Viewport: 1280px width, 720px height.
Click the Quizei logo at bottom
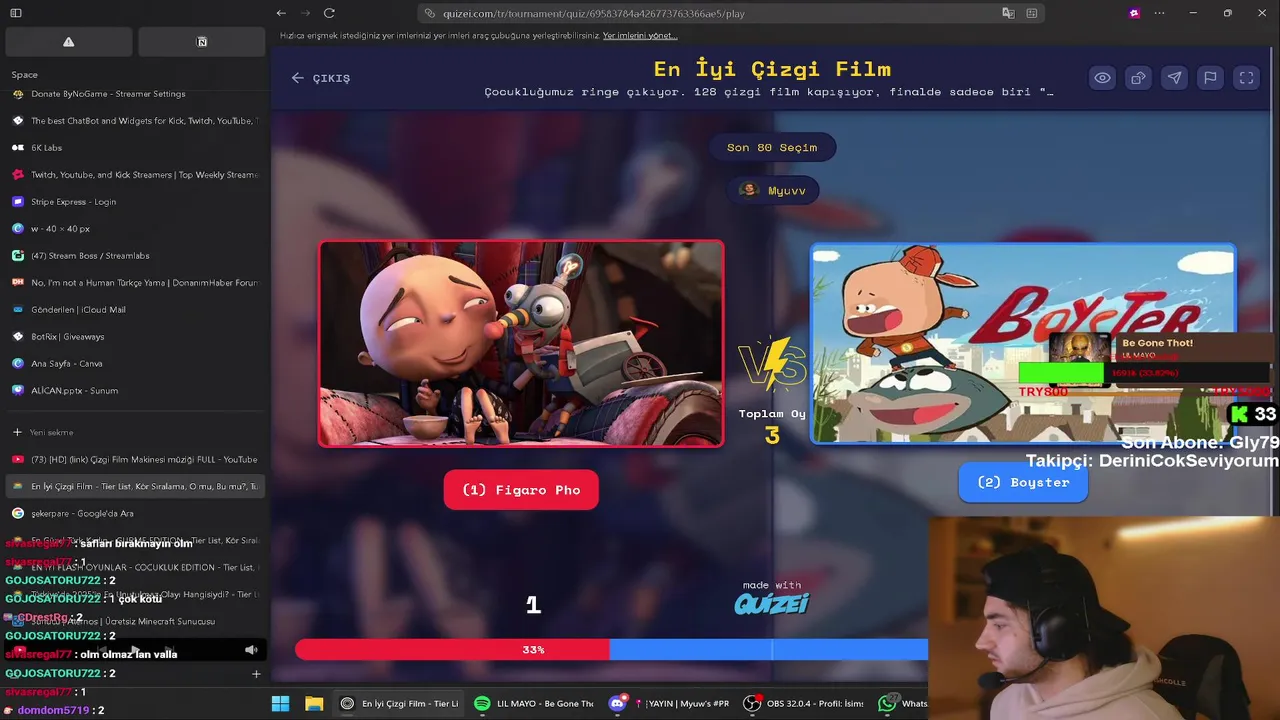[771, 604]
